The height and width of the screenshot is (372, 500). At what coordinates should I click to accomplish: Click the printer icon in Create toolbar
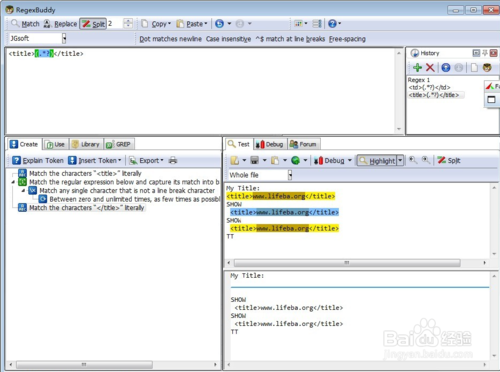pos(173,160)
